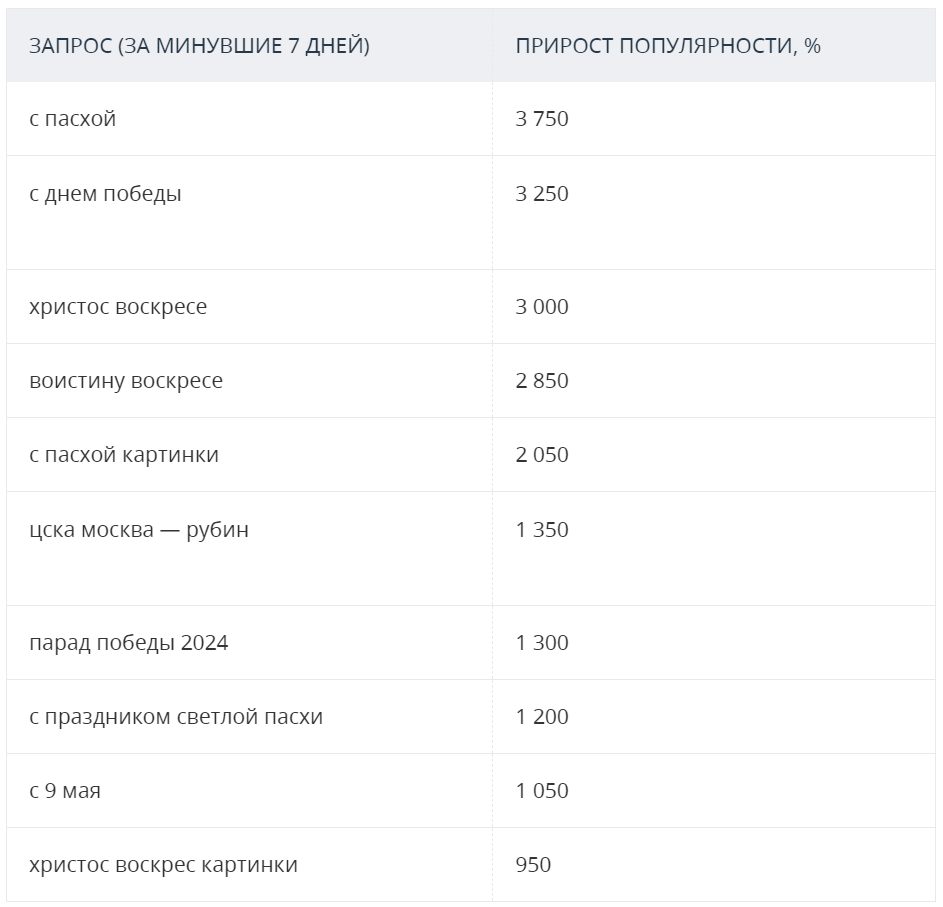The image size is (943, 907).
Task: Select the 'с пасхой картинки' query
Action: (x=124, y=455)
